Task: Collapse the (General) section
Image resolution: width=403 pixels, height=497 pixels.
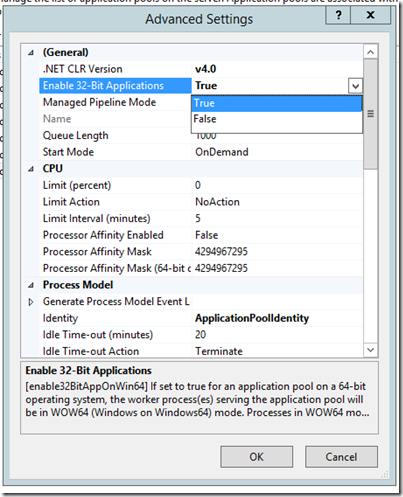Action: coord(31,53)
